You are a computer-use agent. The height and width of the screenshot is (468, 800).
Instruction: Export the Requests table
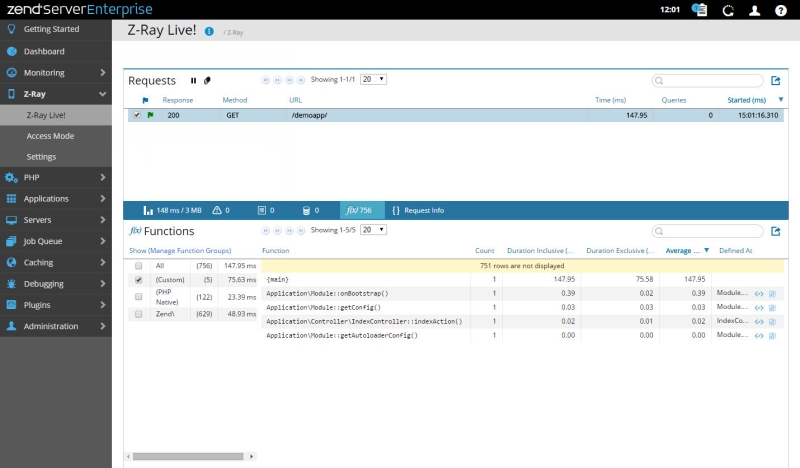click(775, 80)
